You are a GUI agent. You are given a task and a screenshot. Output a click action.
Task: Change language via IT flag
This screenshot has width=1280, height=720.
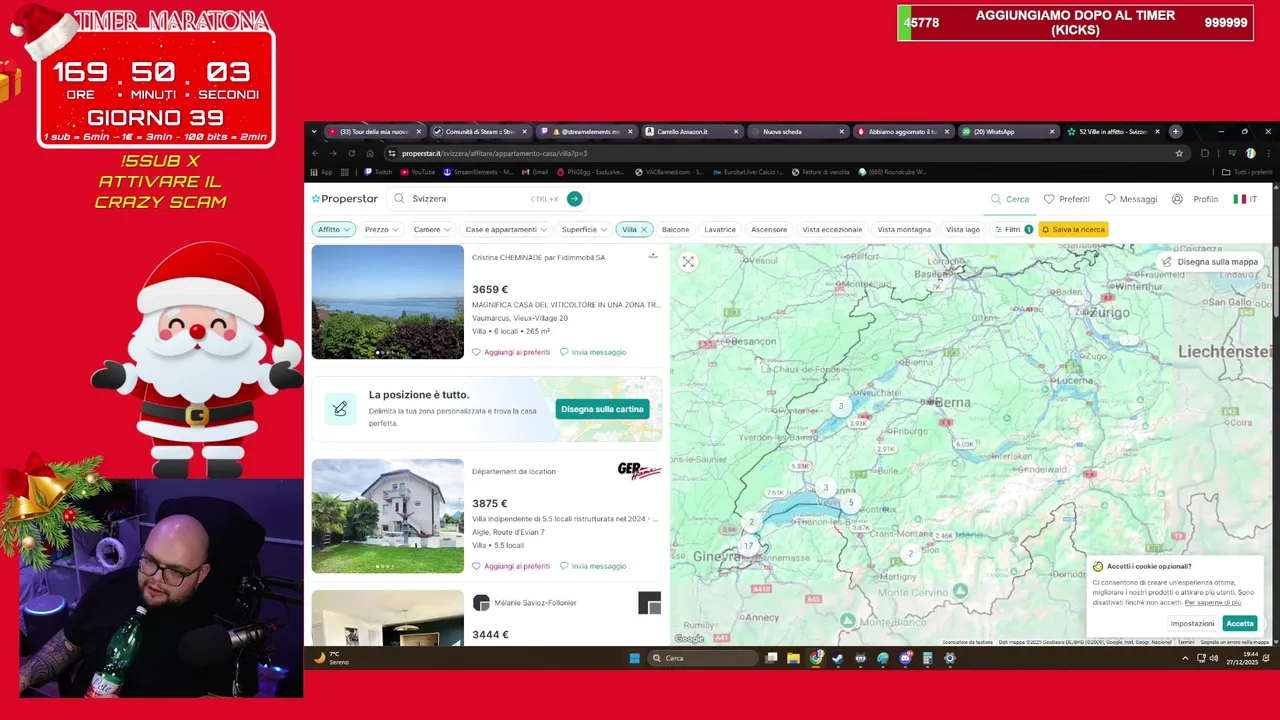pos(1245,199)
